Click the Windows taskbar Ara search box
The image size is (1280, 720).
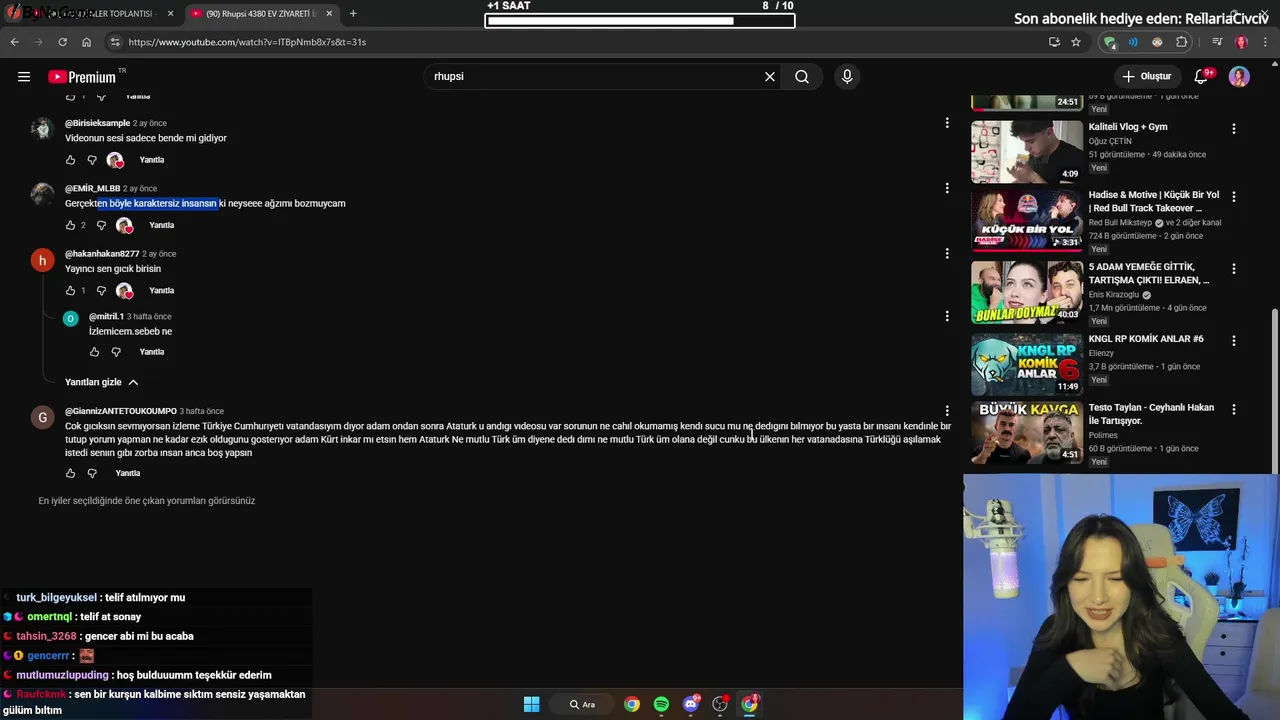[583, 704]
